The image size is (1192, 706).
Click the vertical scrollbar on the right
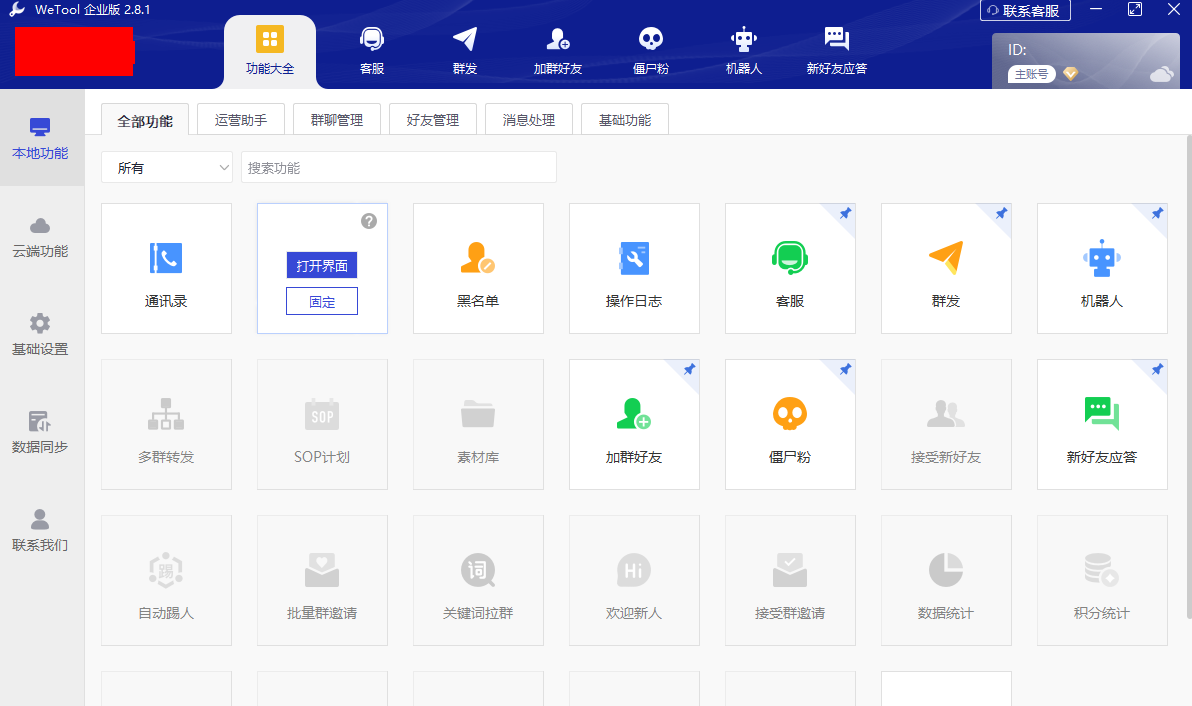tap(1188, 376)
